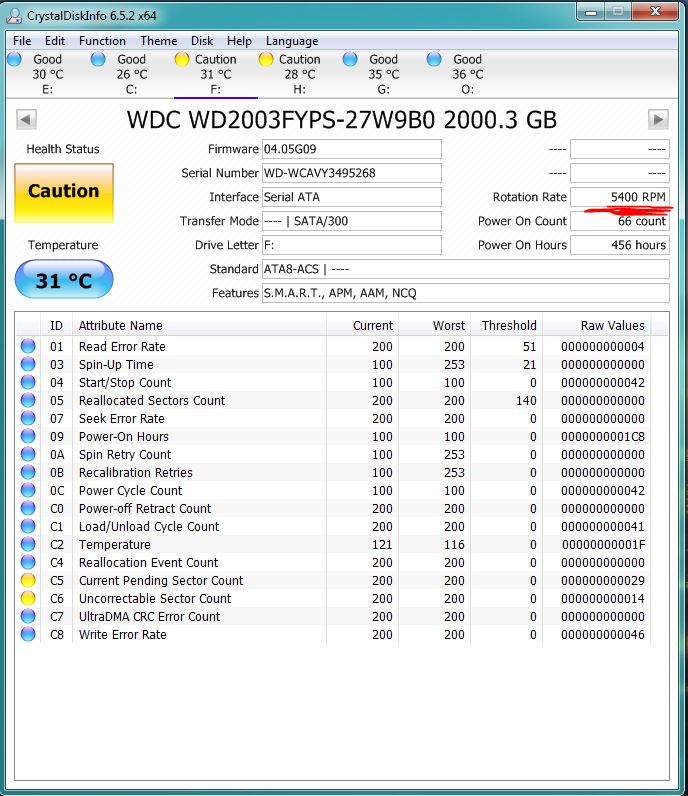Screen dimensions: 688x796
Task: Click blue status icon for Spin-Up Time
Action: pyautogui.click(x=28, y=364)
